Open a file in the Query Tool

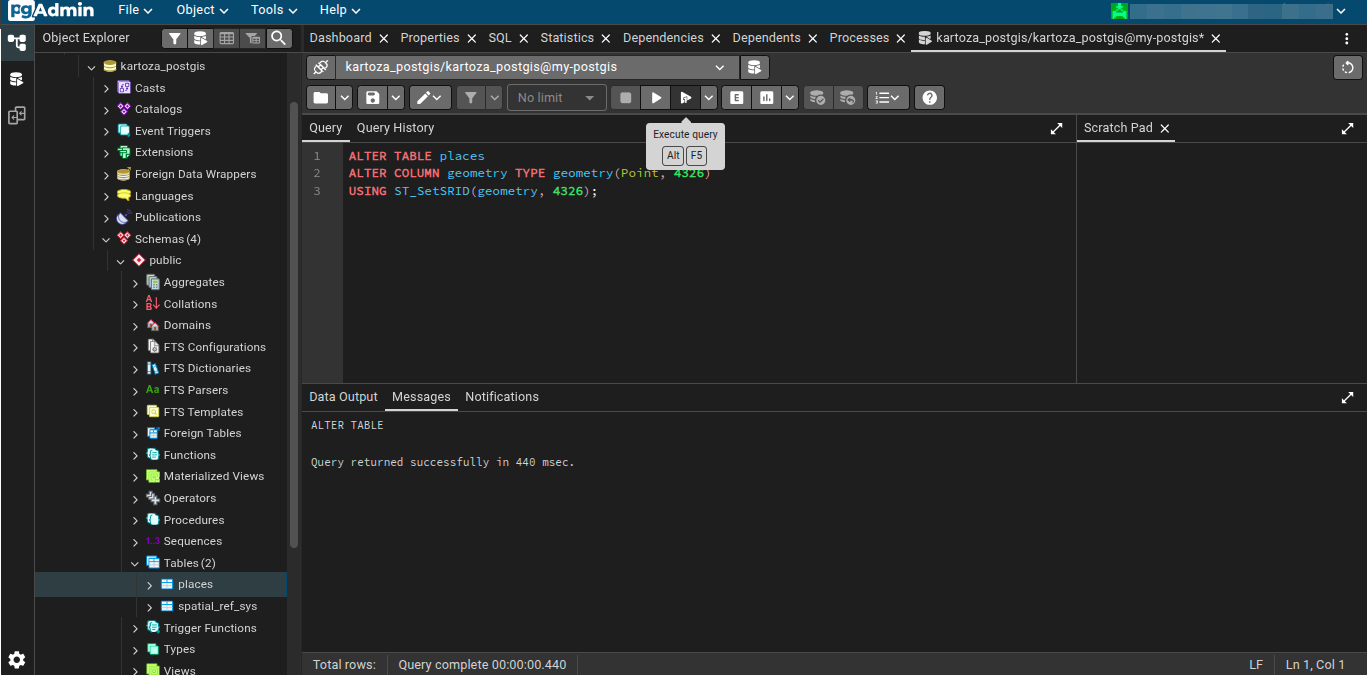(x=322, y=97)
